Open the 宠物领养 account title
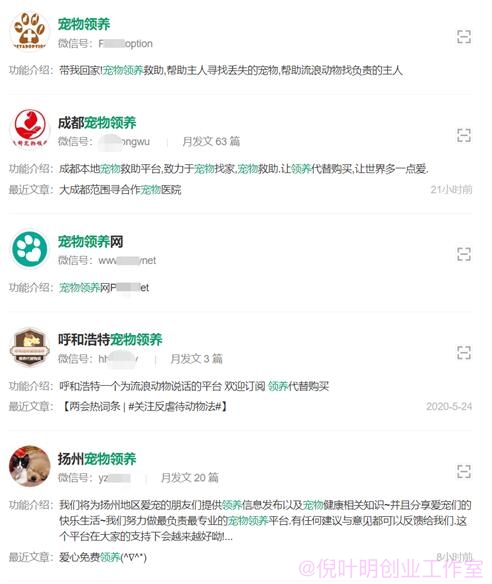The width and height of the screenshot is (492, 584). tap(84, 24)
